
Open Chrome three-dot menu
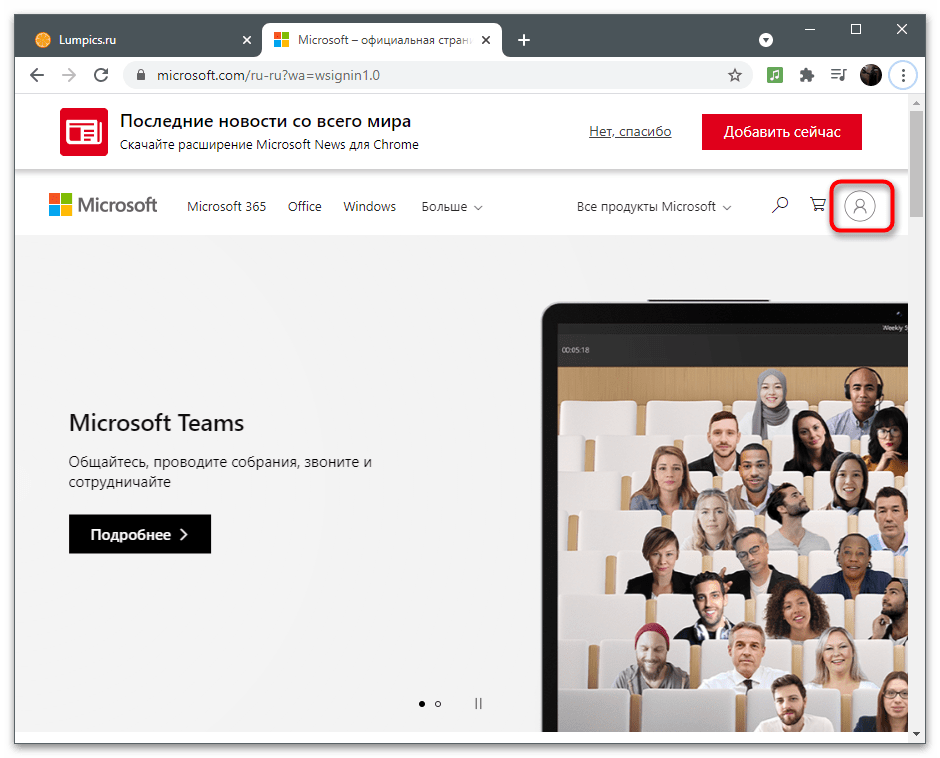coord(903,75)
